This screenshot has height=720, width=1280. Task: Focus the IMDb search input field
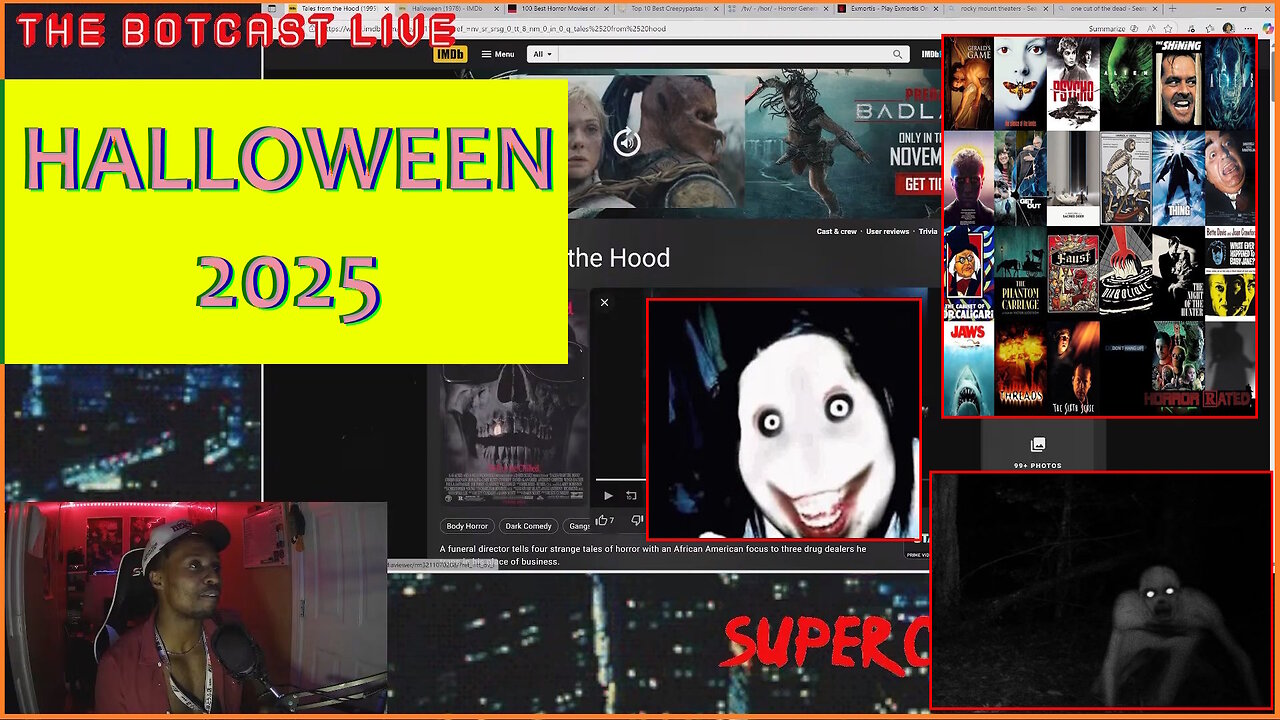click(x=723, y=54)
